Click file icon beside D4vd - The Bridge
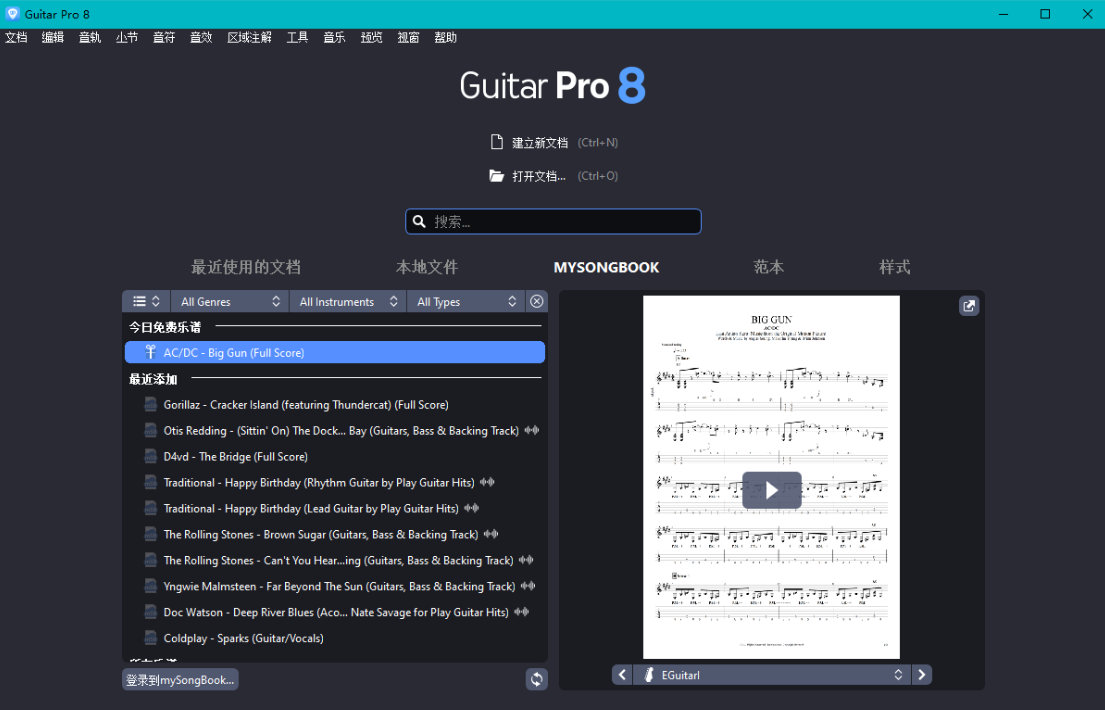This screenshot has width=1105, height=710. 150,456
